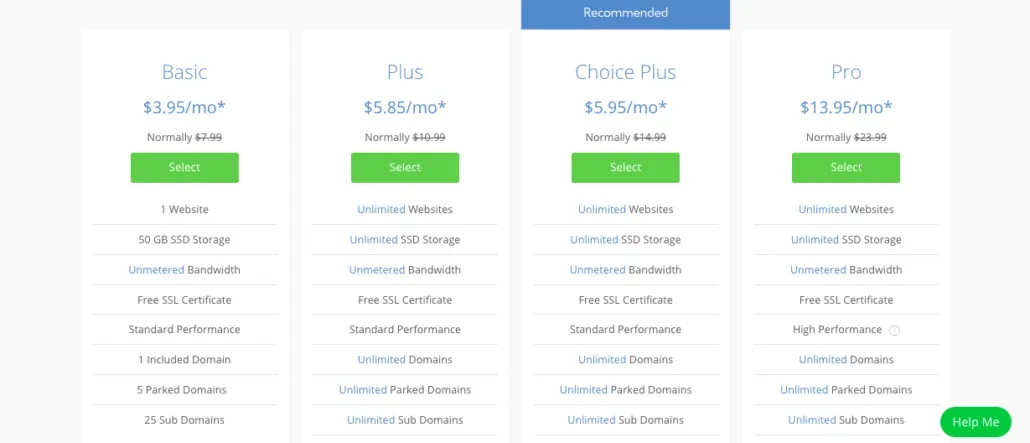The image size is (1030, 443).
Task: Click the $3.95/mo* Basic price
Action: [185, 107]
